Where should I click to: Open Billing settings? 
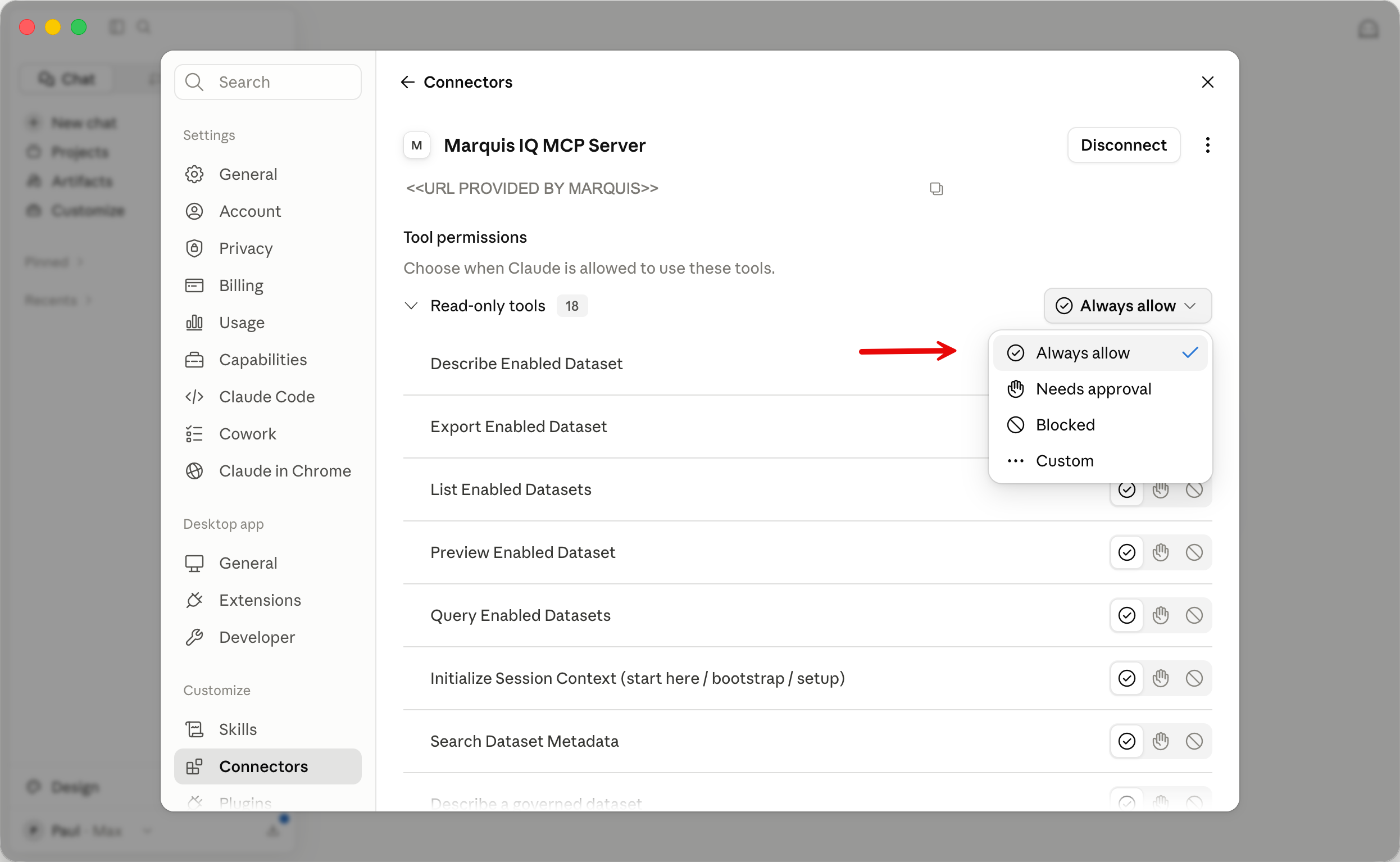coord(268,285)
